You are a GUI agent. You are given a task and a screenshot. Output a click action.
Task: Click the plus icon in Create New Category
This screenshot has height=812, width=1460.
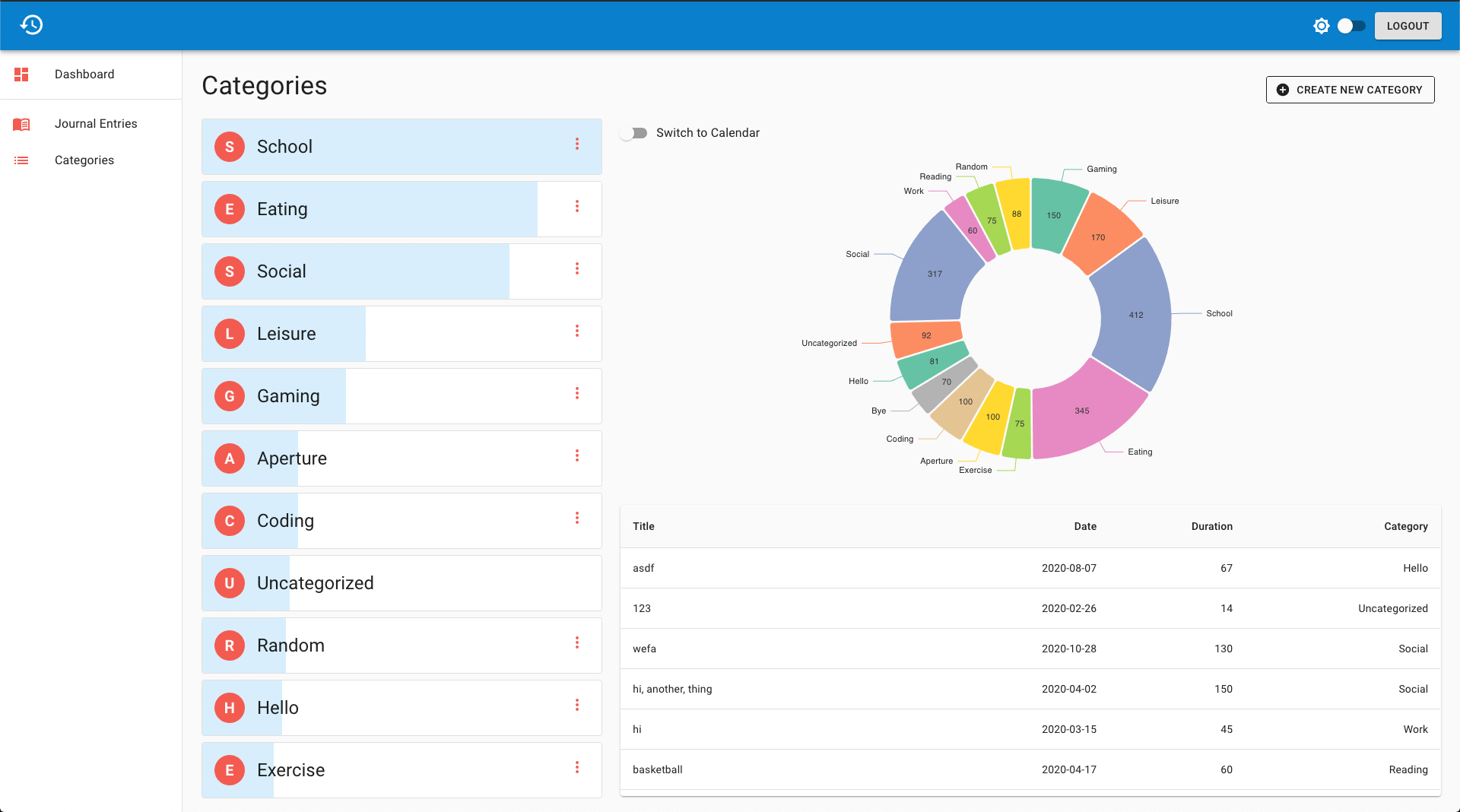pyautogui.click(x=1283, y=90)
